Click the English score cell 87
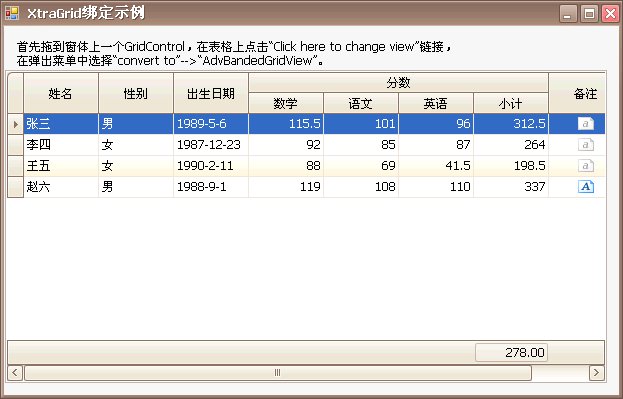The image size is (623, 399). (x=436, y=145)
